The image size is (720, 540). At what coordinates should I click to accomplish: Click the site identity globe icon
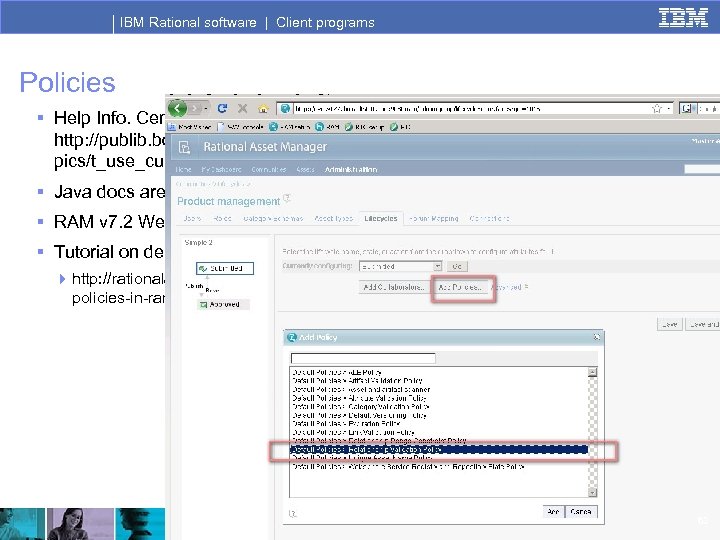pos(285,108)
